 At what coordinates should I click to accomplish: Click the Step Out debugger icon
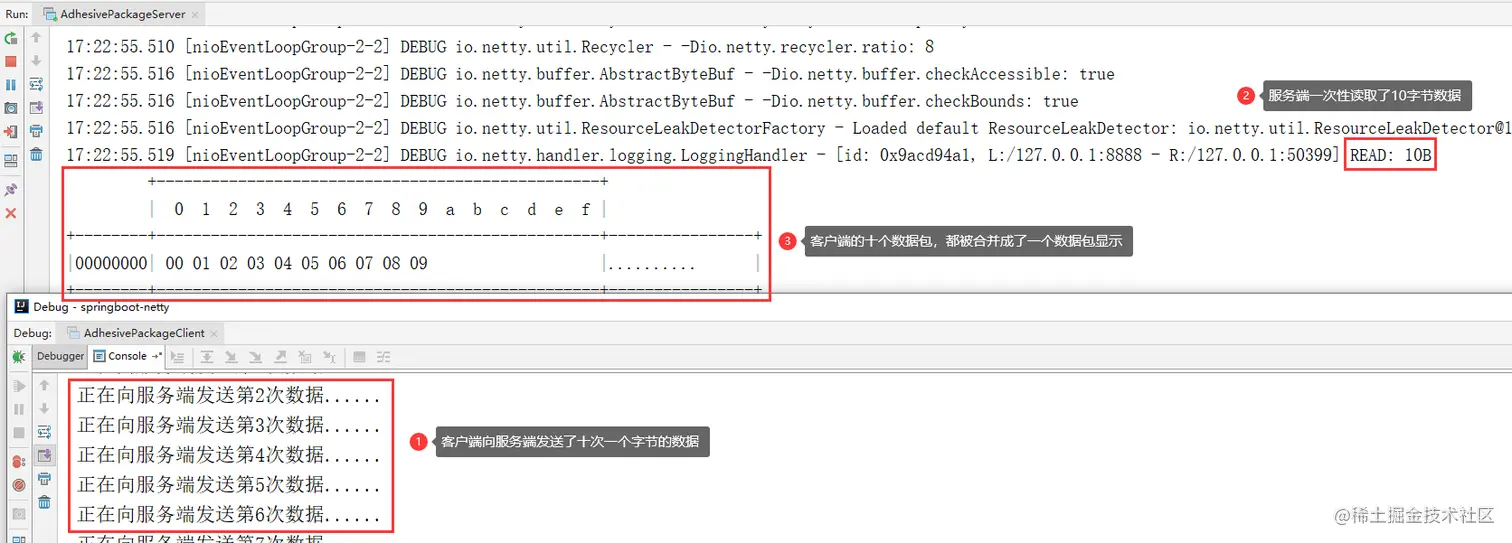pos(280,356)
